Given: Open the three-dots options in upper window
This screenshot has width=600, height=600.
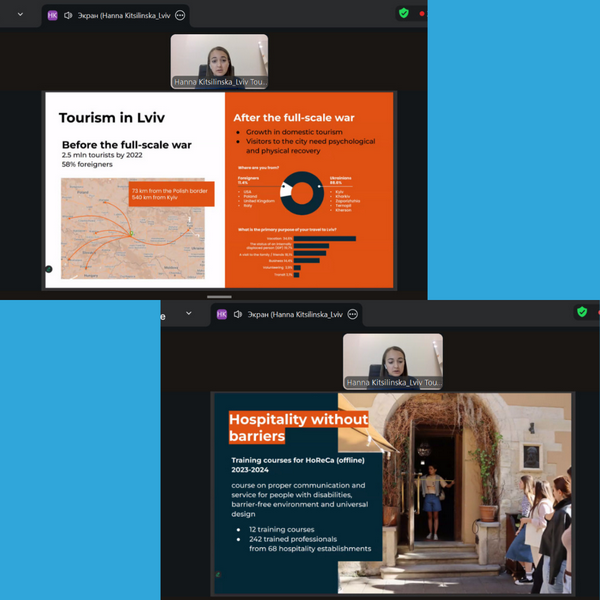Looking at the screenshot, I should (179, 15).
